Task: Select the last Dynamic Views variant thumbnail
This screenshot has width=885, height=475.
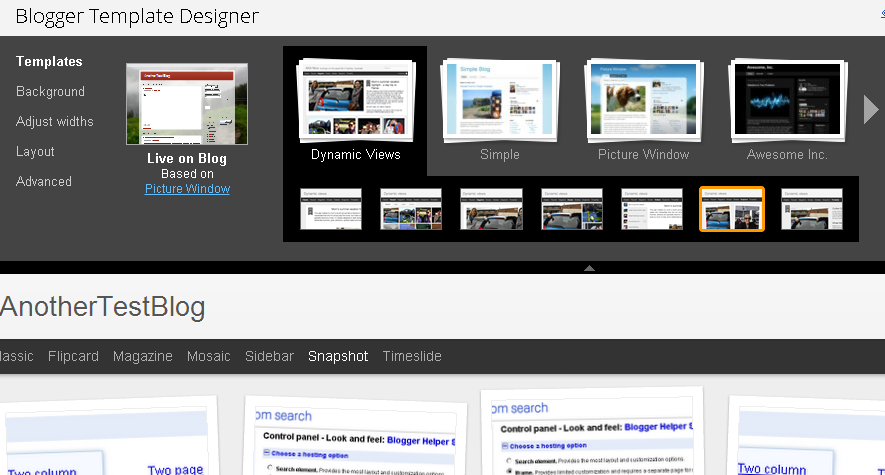Action: (x=812, y=209)
